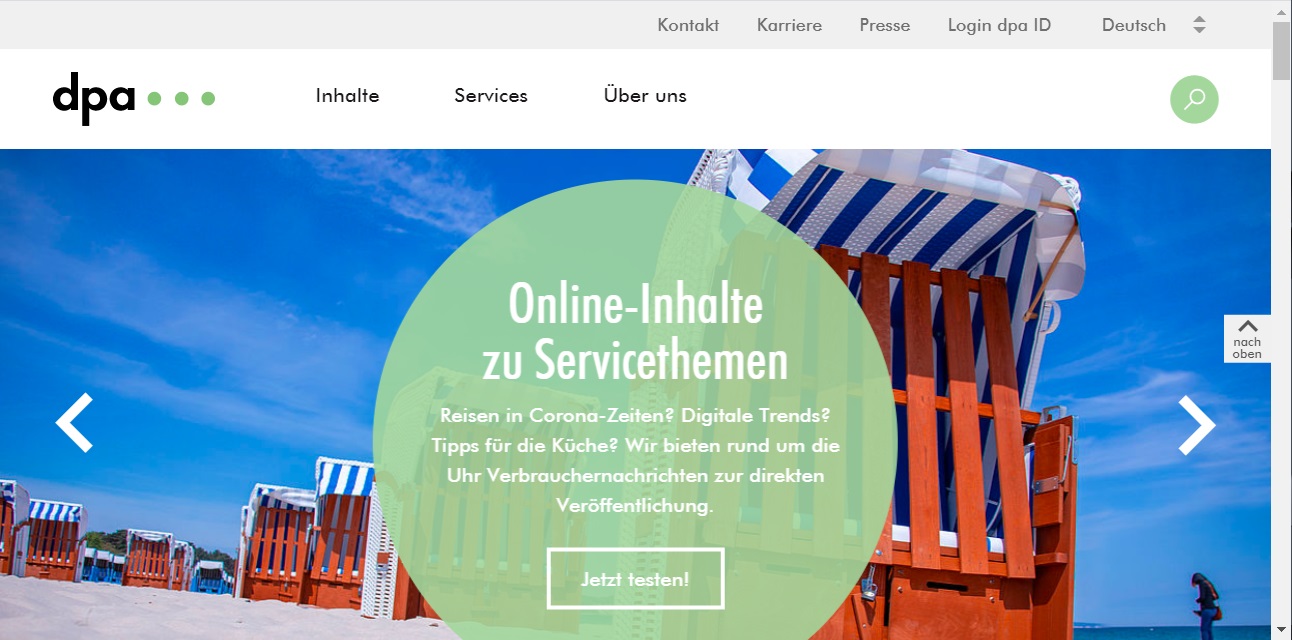Click the scrollbar up arrow
The width and height of the screenshot is (1292, 640).
(1281, 10)
